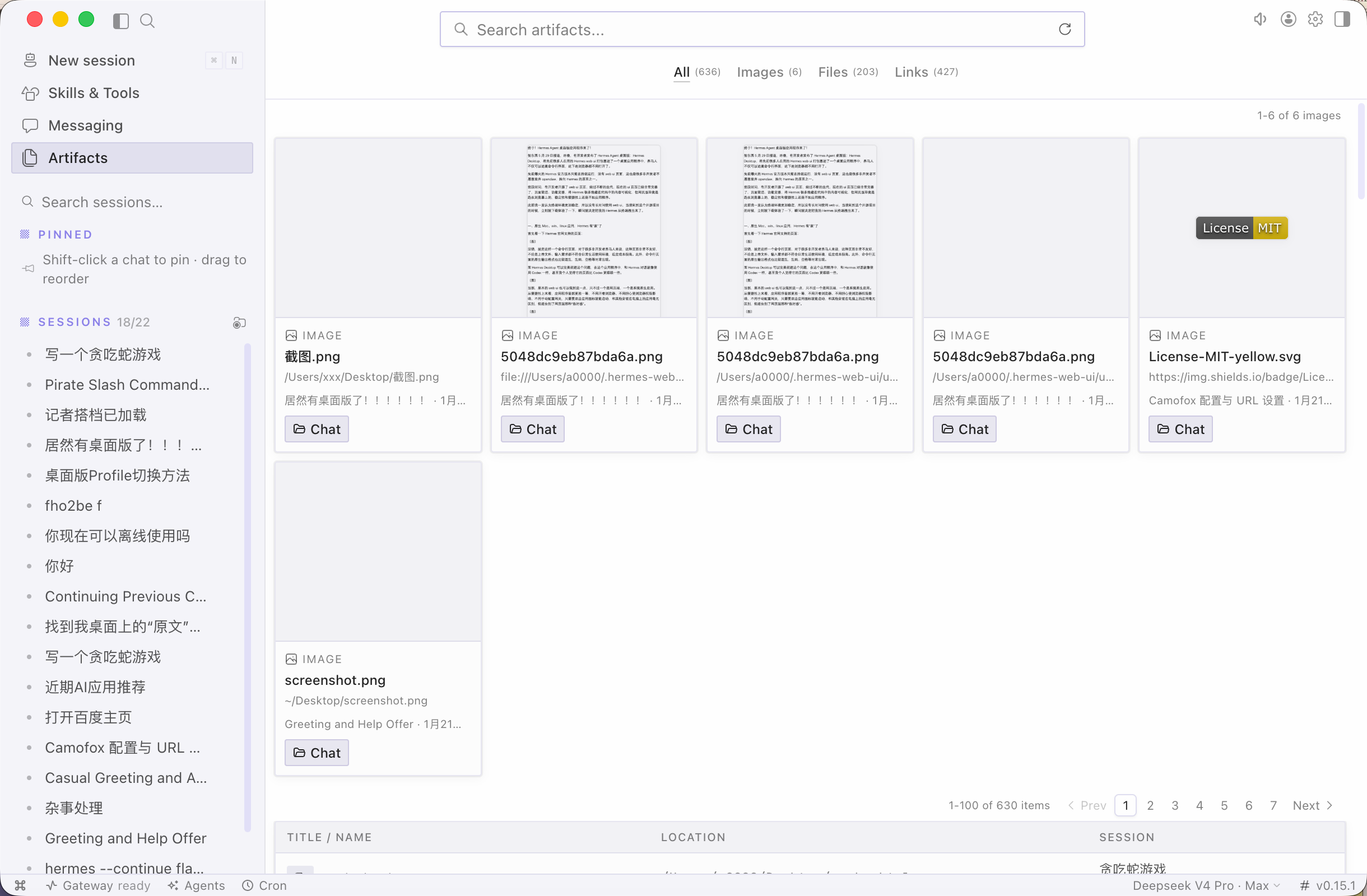Click the PINNED section header
Image resolution: width=1367 pixels, height=896 pixels.
[65, 234]
